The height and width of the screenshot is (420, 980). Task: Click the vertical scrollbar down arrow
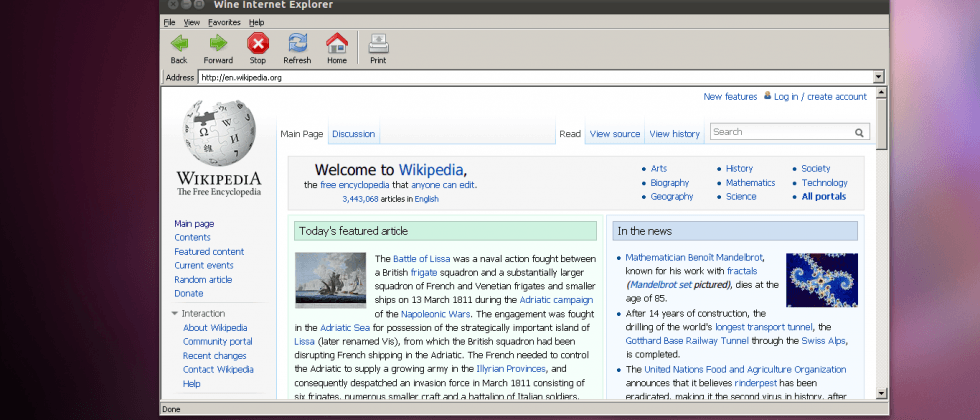pyautogui.click(x=881, y=394)
